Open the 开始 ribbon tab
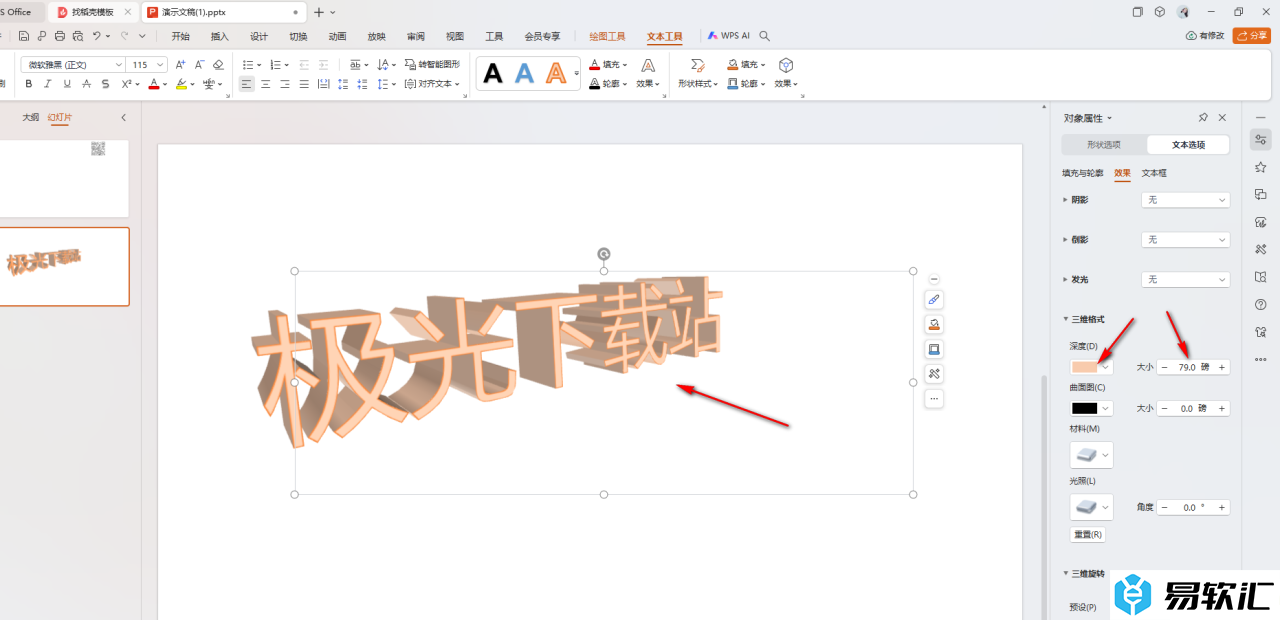This screenshot has height=620, width=1280. pyautogui.click(x=180, y=36)
